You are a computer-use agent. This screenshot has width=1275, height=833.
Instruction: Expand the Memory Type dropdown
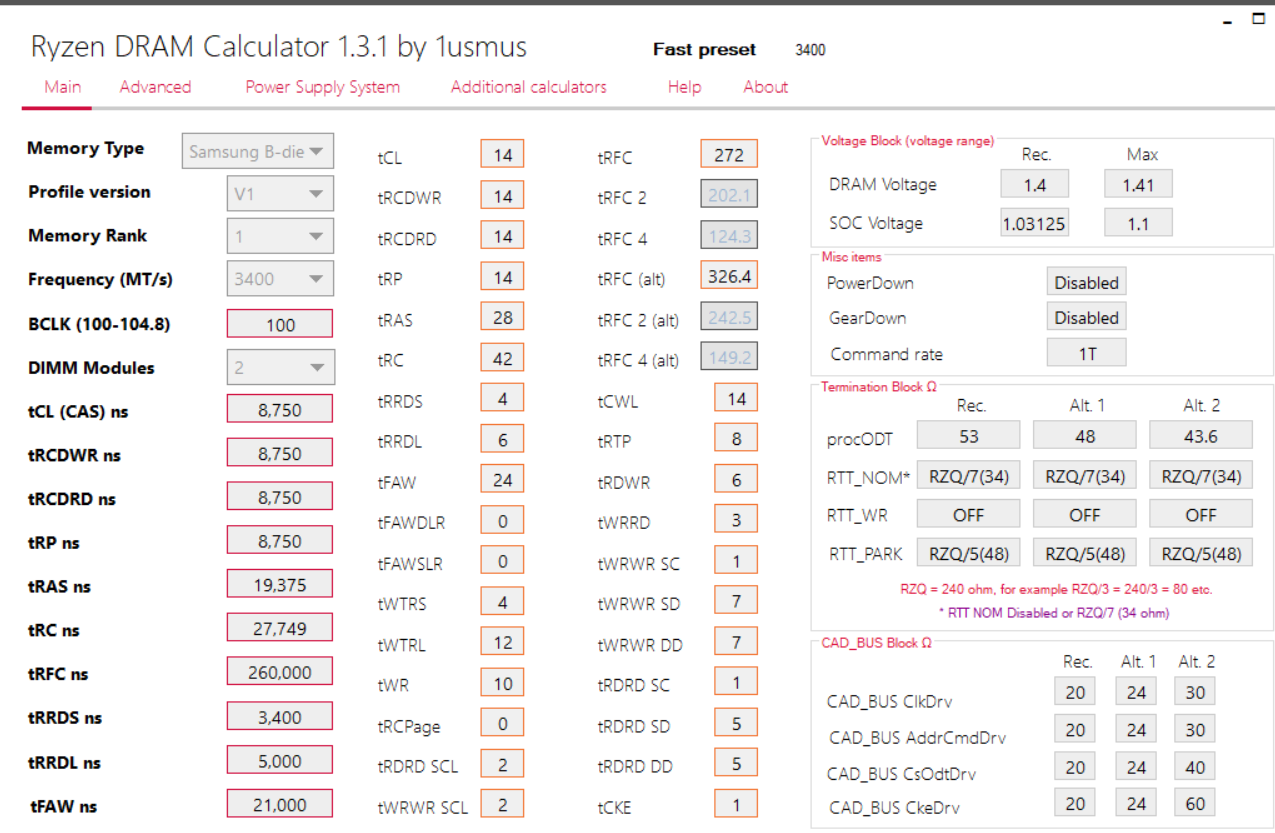258,151
